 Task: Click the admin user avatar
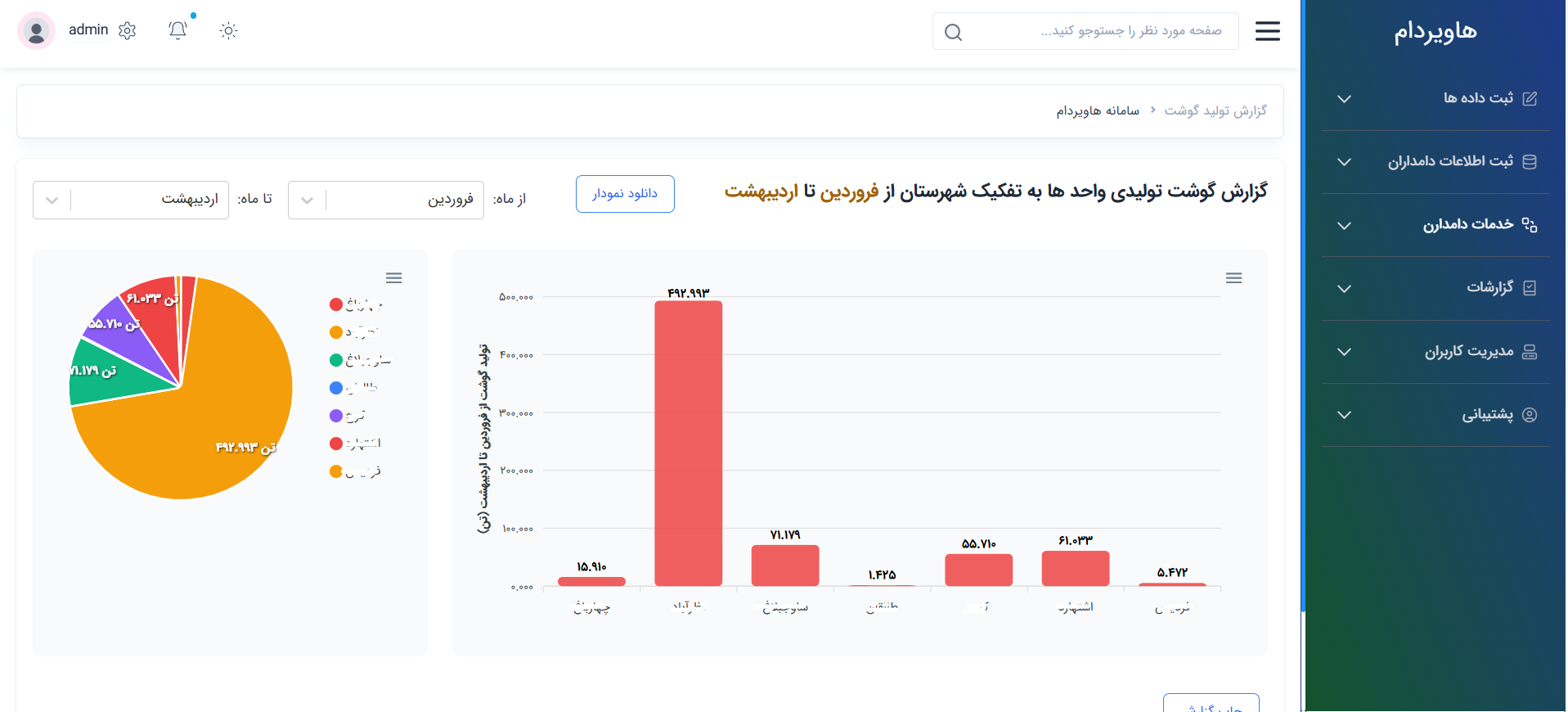pyautogui.click(x=36, y=31)
